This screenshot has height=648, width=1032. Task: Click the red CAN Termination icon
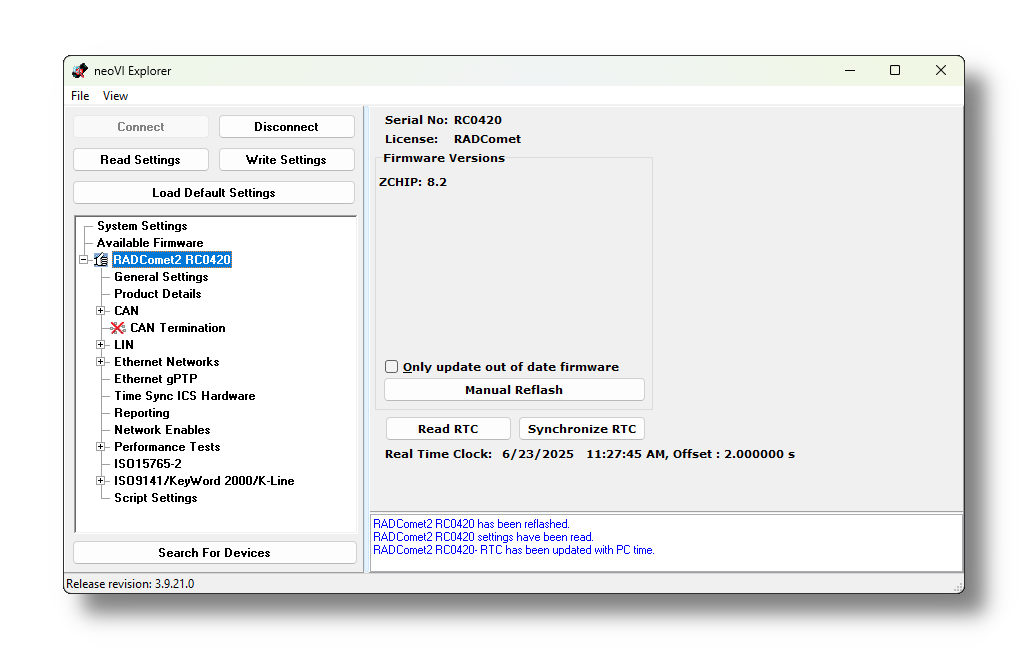pos(118,328)
